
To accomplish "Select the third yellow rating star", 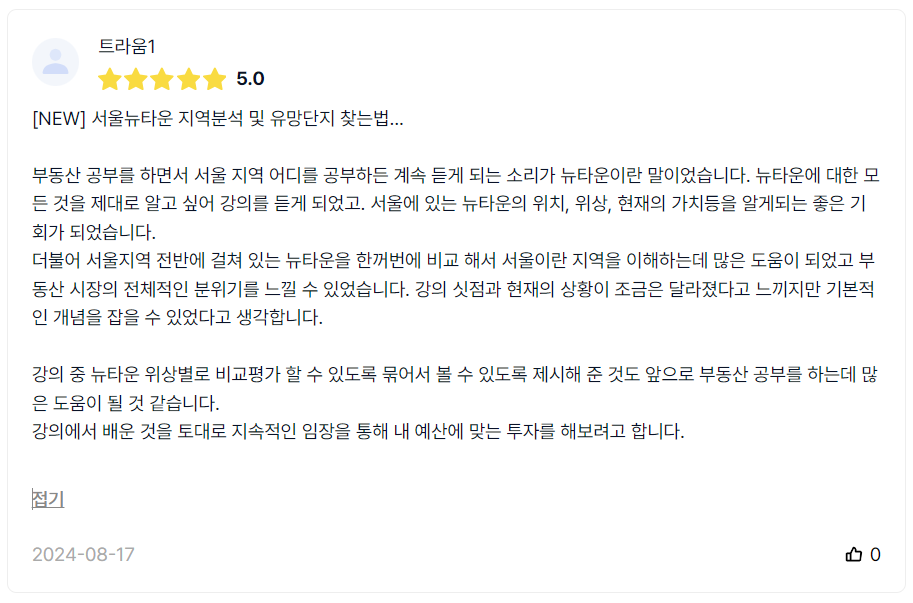I will 162,79.
